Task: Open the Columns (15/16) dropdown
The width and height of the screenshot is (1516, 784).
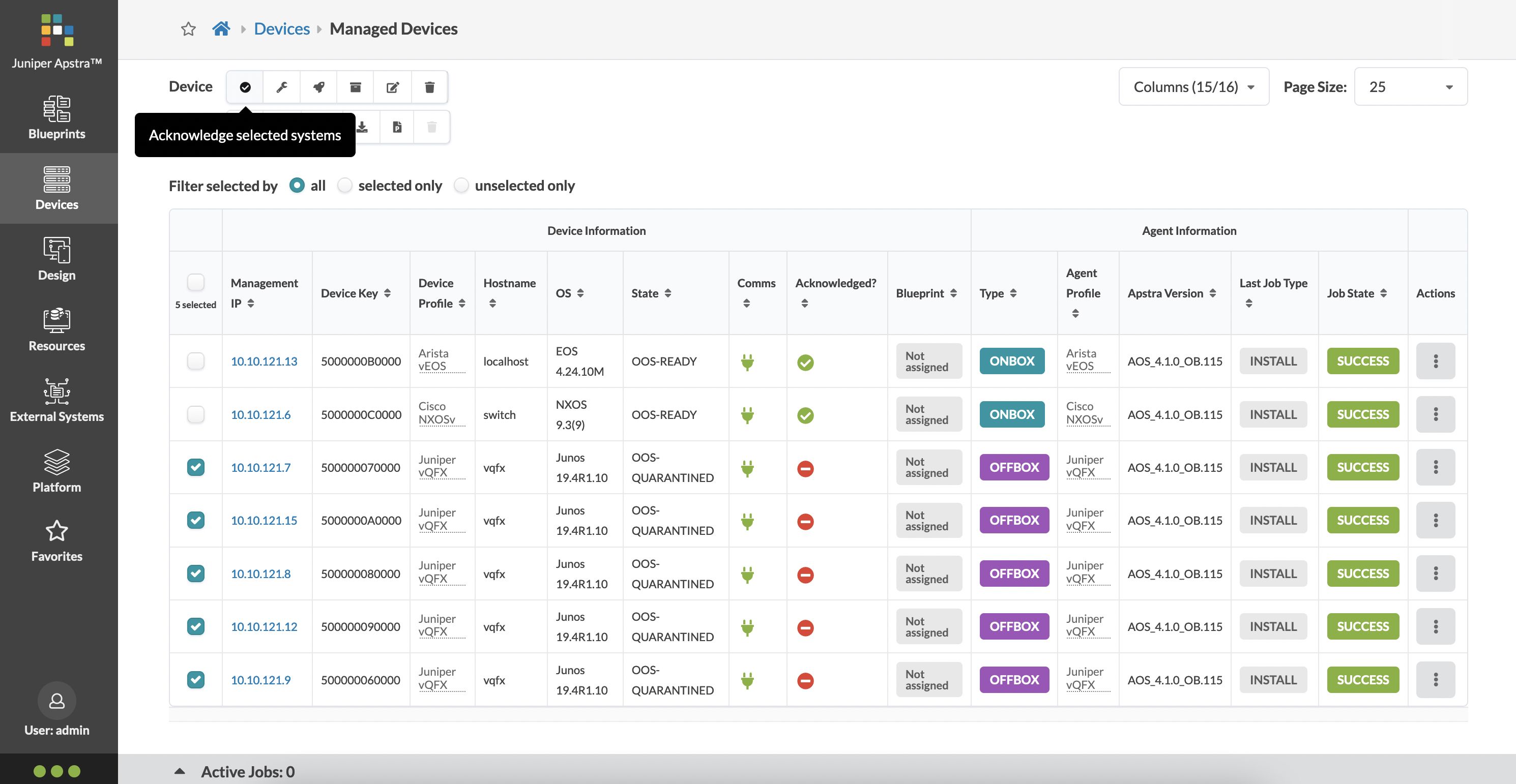Action: pos(1193,87)
